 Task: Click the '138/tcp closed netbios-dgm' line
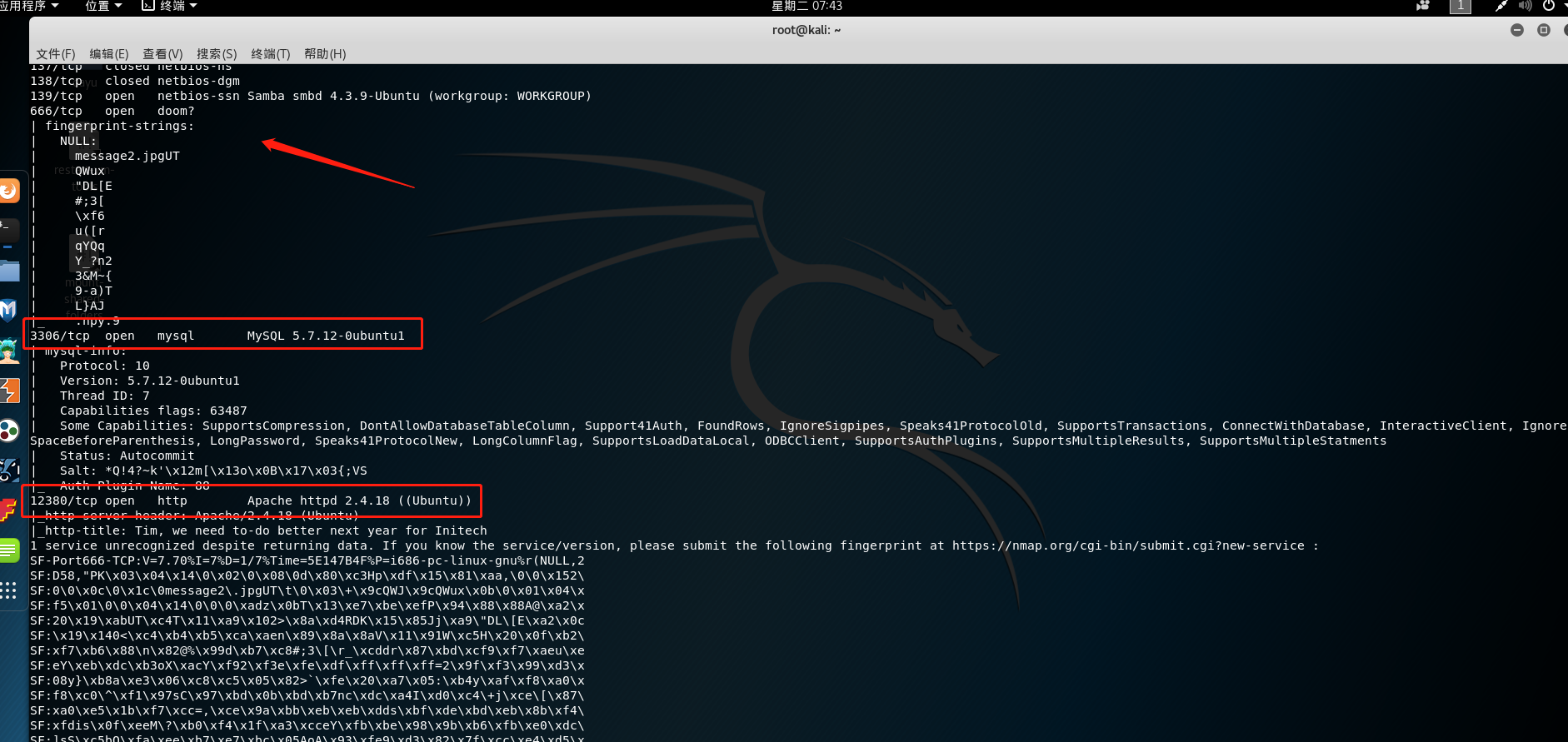pos(135,82)
